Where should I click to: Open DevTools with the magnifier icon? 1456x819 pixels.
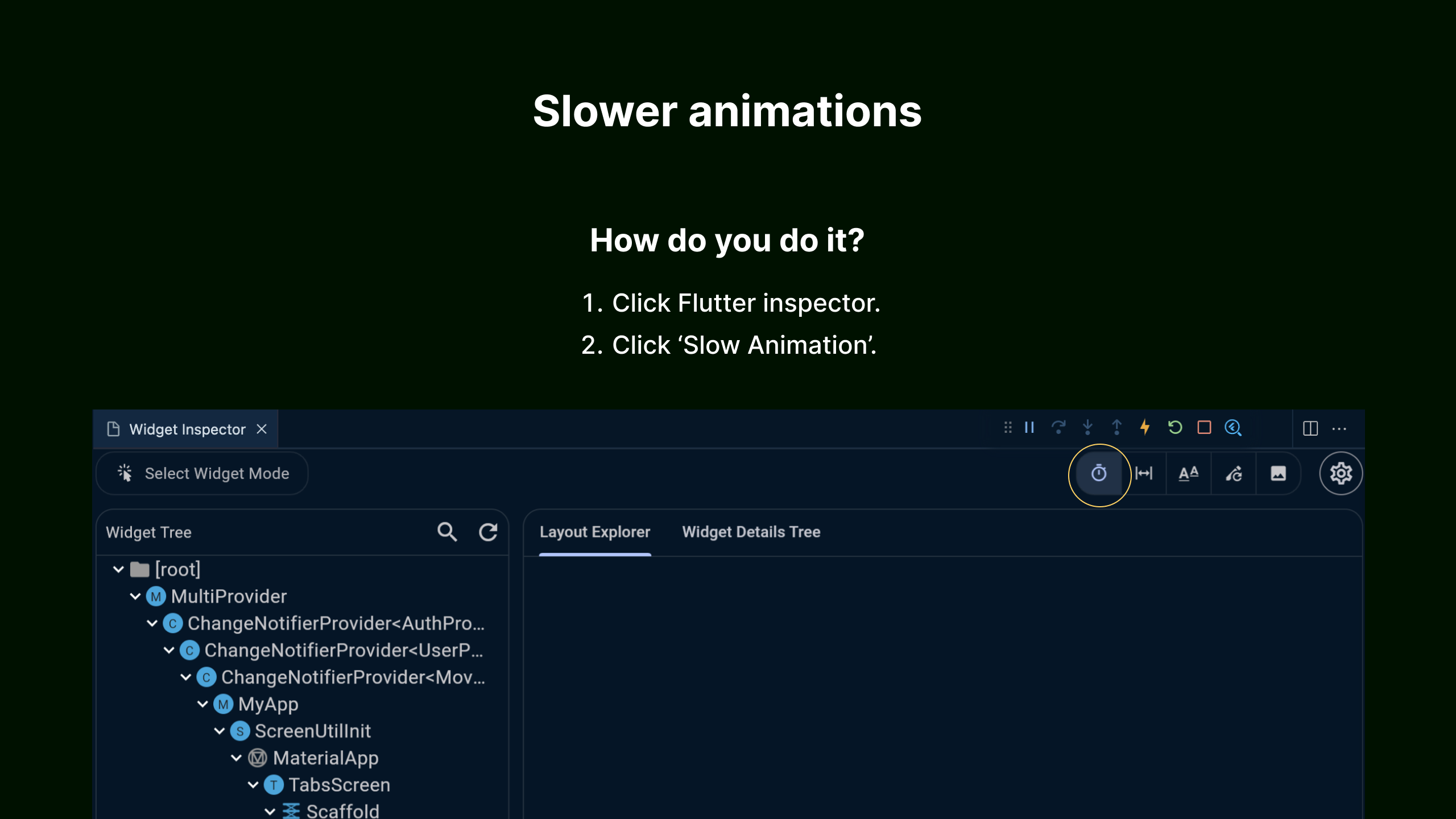[1233, 428]
